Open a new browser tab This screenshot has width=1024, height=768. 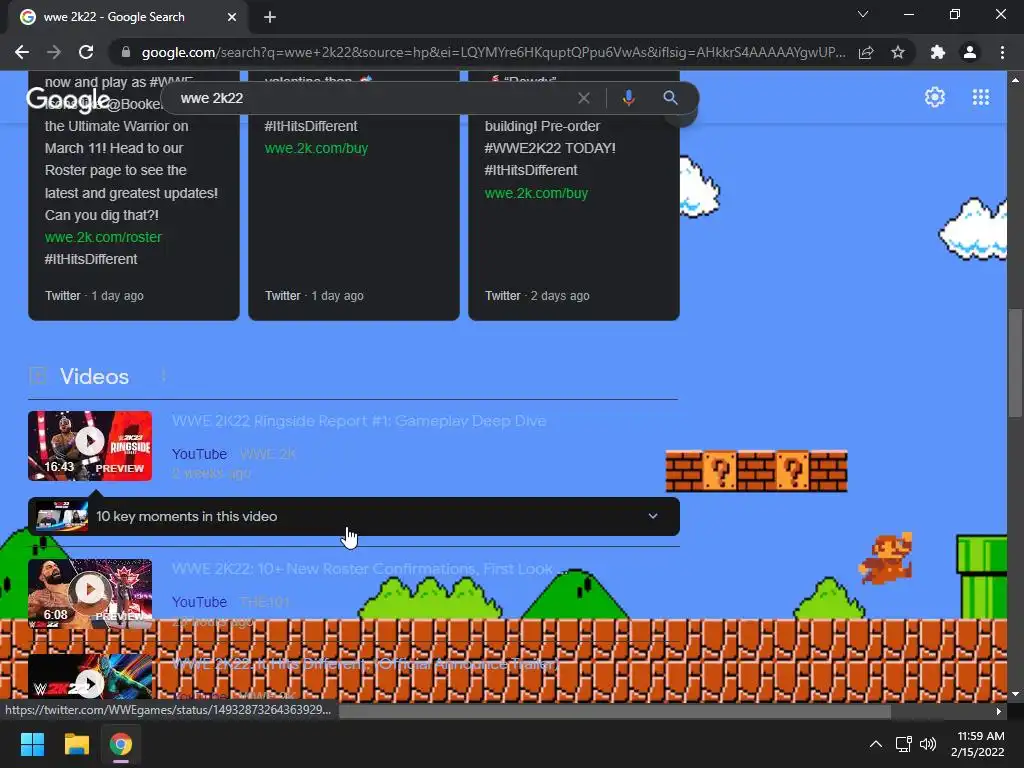(x=270, y=17)
